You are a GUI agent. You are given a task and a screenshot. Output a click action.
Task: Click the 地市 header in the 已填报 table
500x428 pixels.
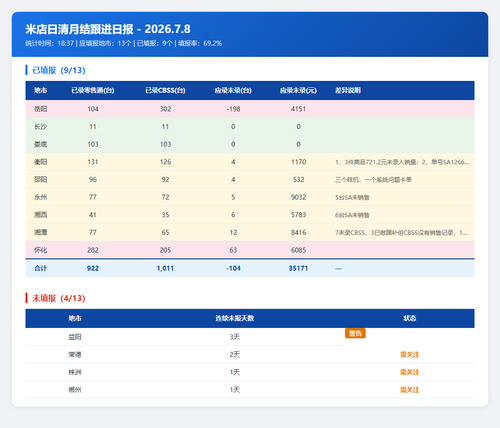[x=41, y=90]
